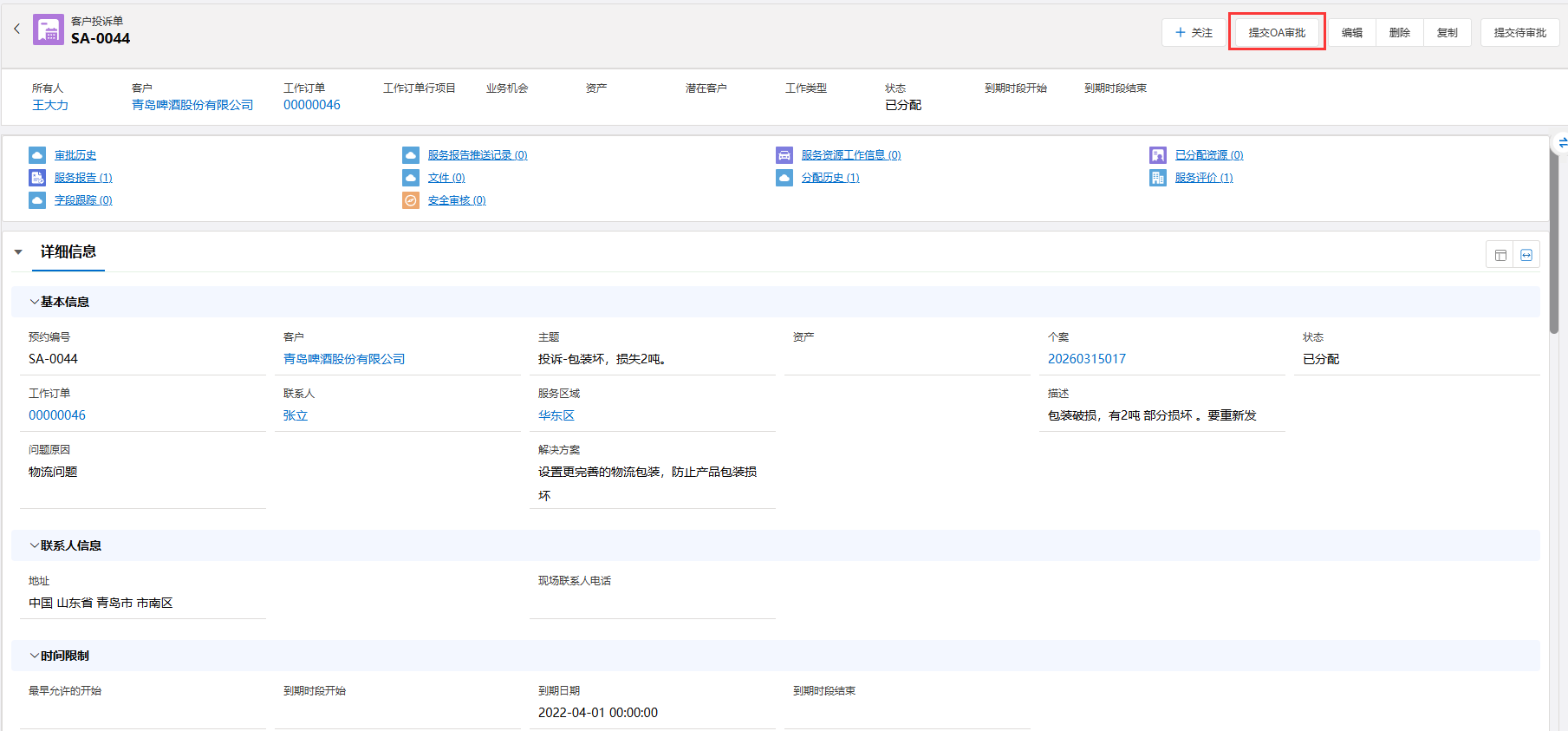Collapse the 联系人信息 section
The image size is (1568, 731).
[x=35, y=545]
